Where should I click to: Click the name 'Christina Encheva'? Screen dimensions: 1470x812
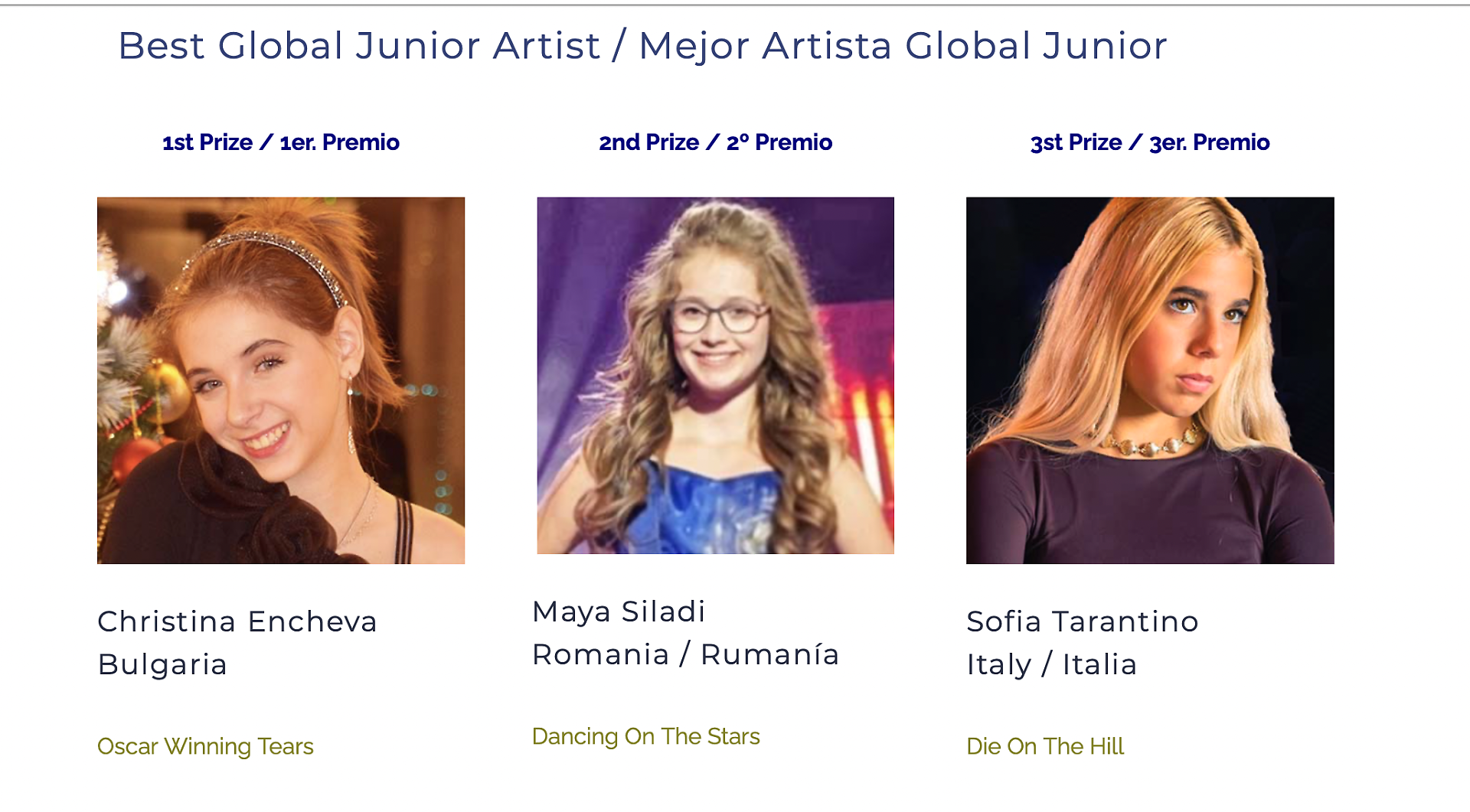237,621
